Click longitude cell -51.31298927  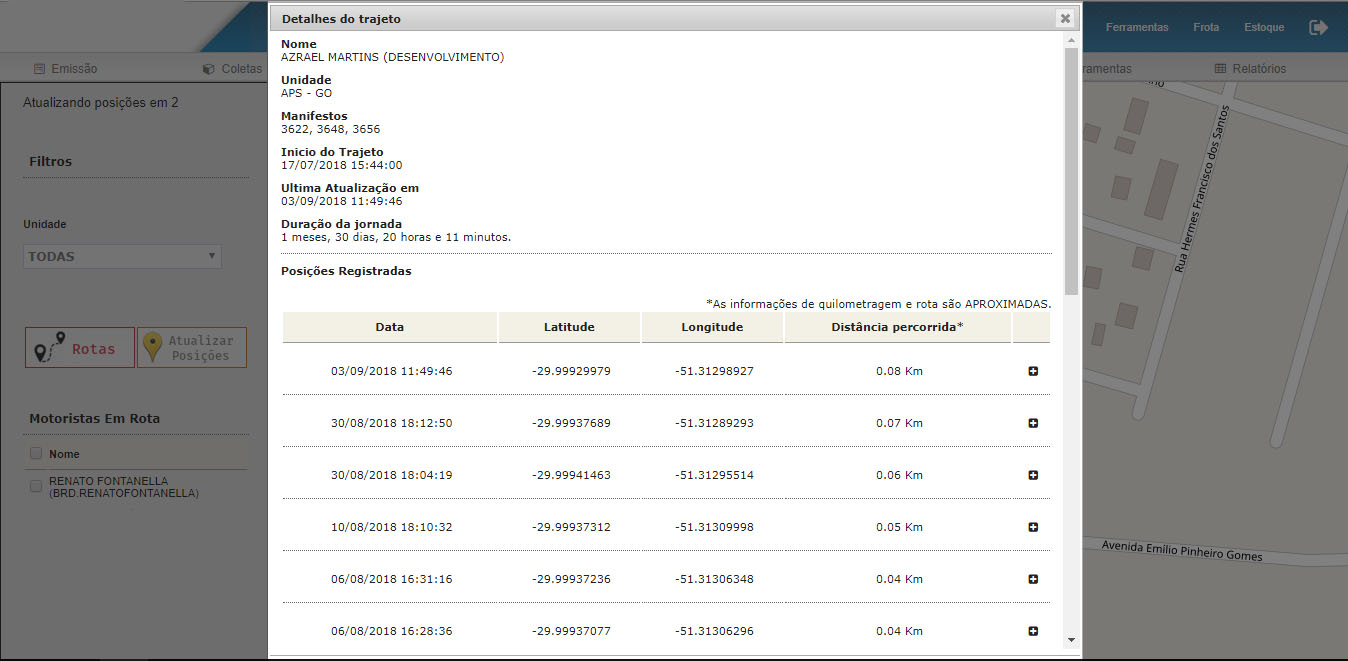[x=714, y=371]
